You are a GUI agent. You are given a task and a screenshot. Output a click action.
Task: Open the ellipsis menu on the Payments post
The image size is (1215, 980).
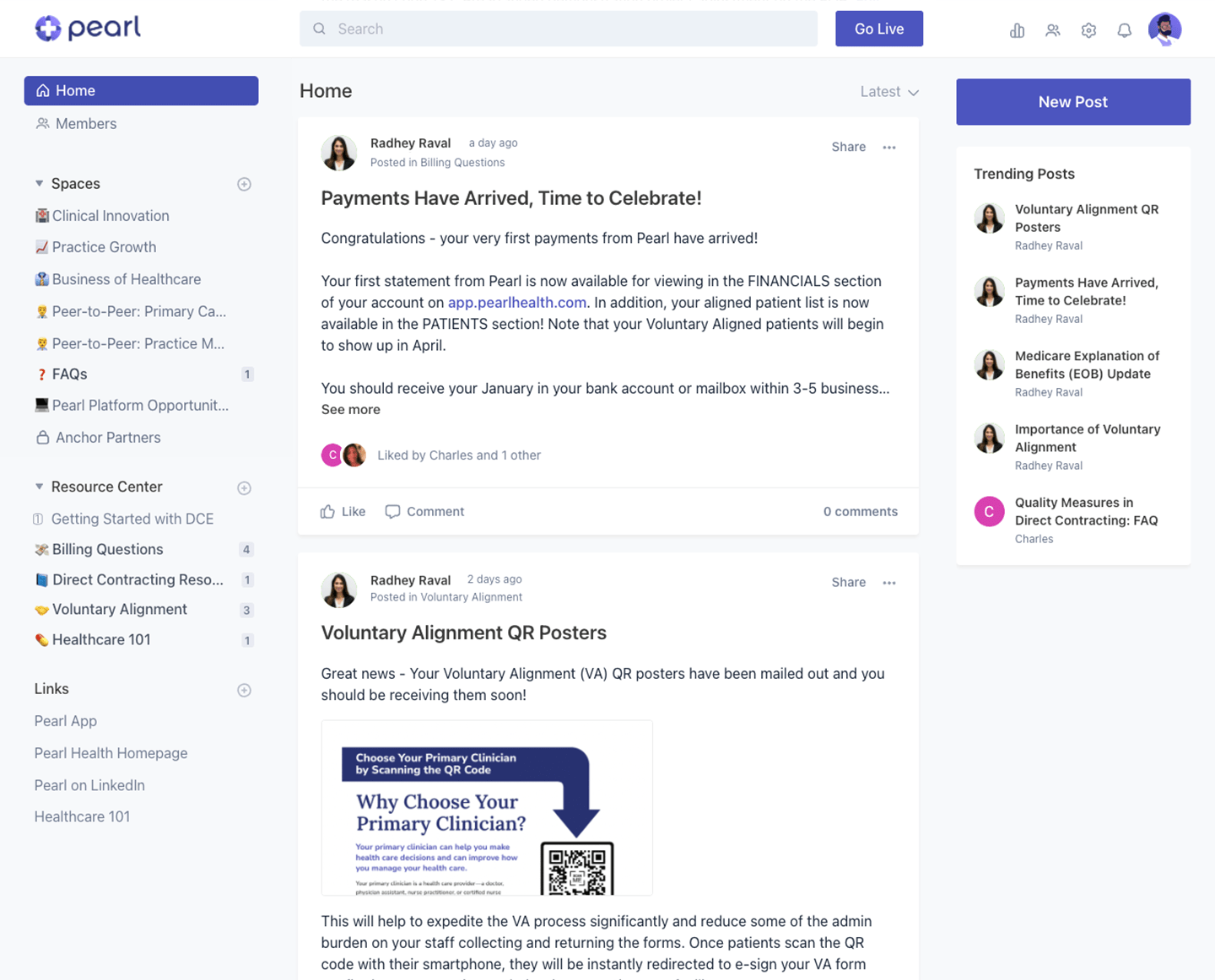click(x=889, y=147)
